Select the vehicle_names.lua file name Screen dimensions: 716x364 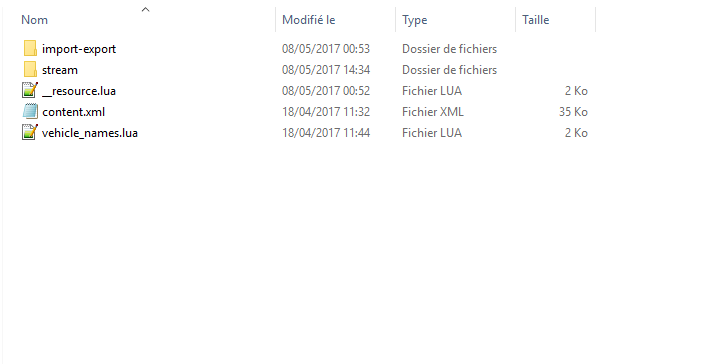(x=90, y=133)
